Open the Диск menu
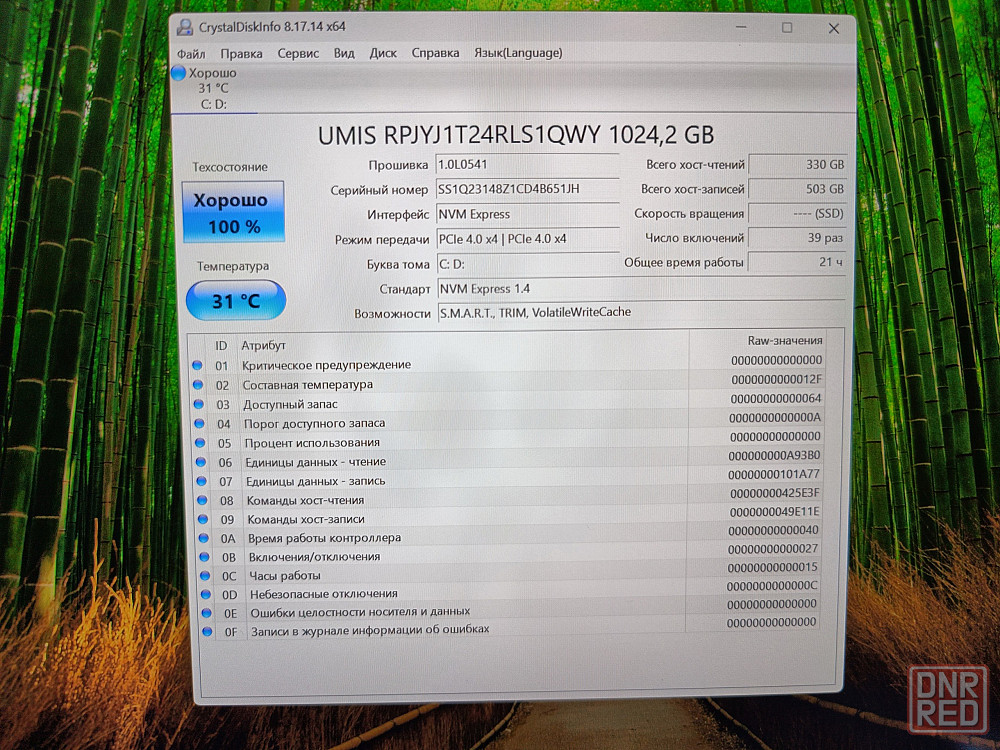 (x=383, y=53)
